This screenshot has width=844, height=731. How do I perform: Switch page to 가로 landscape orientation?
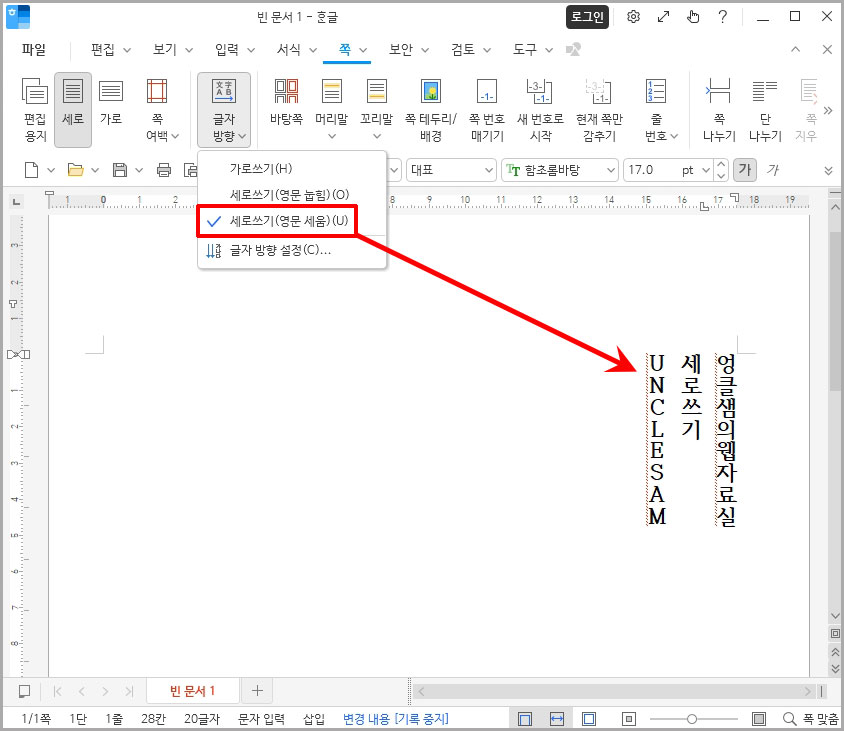111,105
